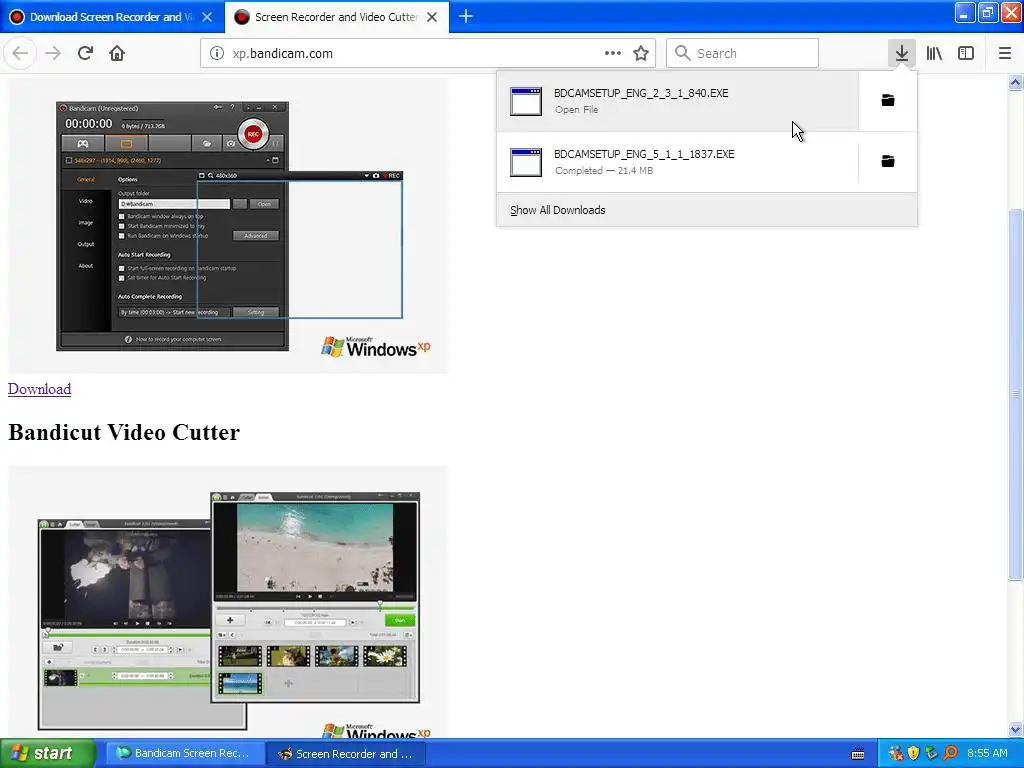The height and width of the screenshot is (768, 1024).
Task: Click the scrollbar up arrow
Action: pyautogui.click(x=1015, y=82)
